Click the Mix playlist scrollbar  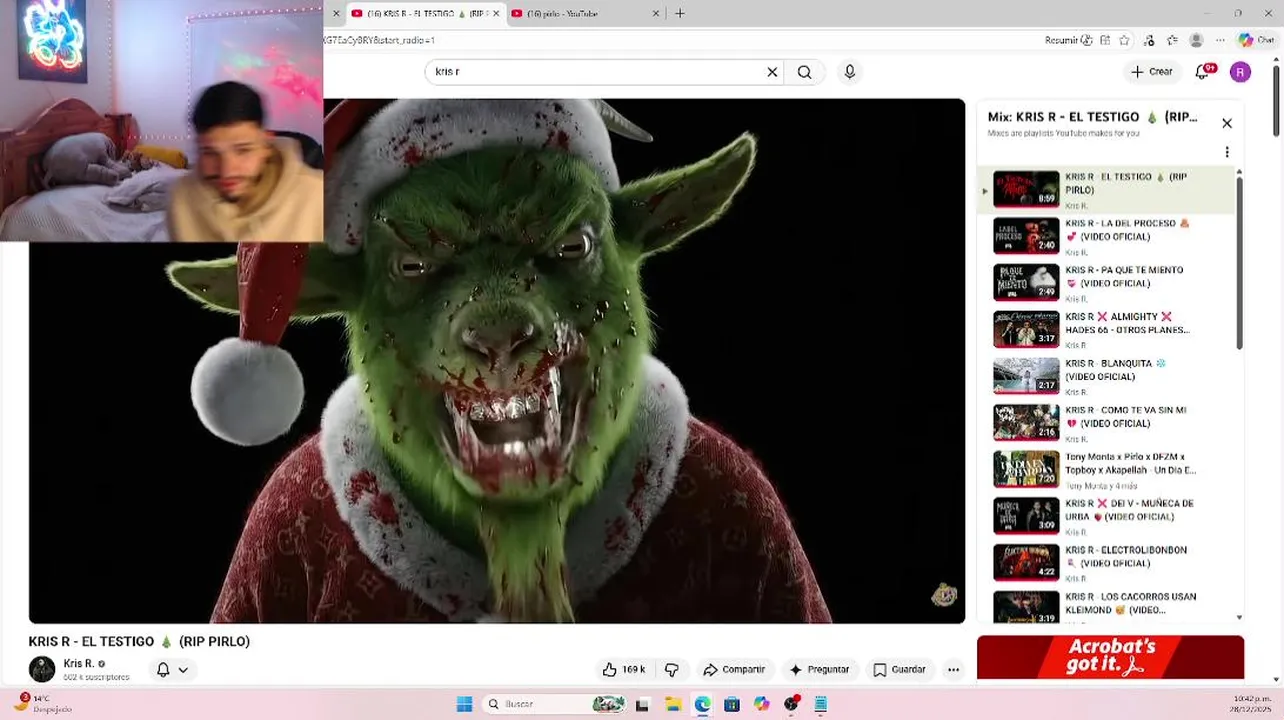click(x=1240, y=262)
